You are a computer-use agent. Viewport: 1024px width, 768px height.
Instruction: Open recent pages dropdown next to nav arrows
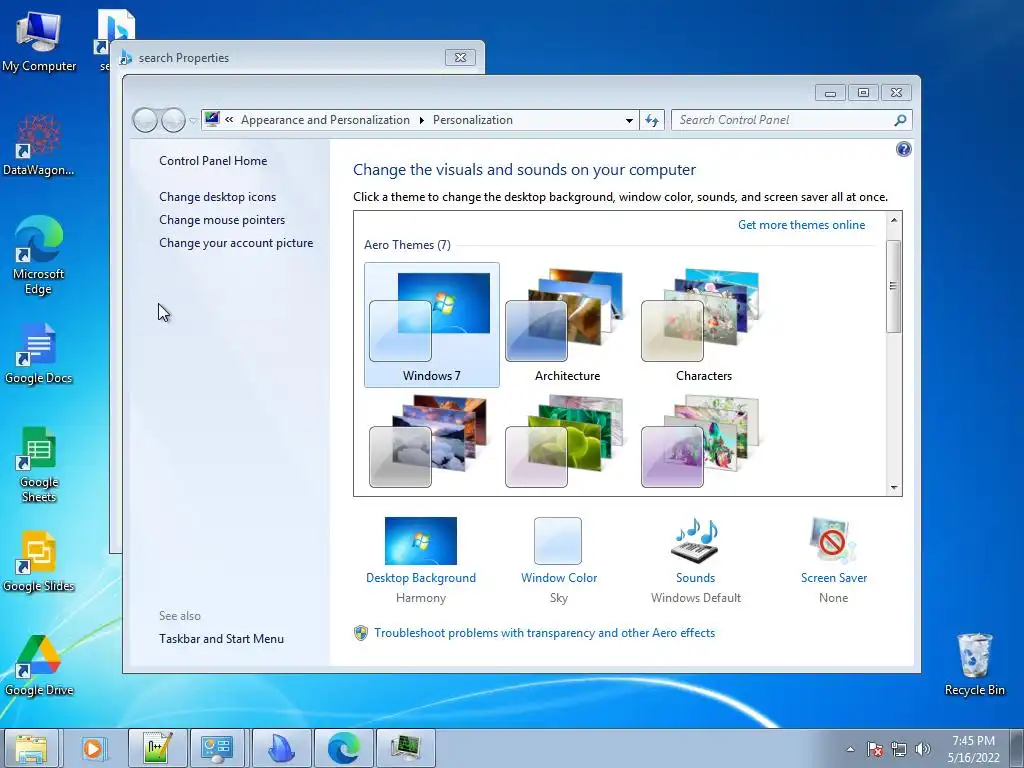click(x=193, y=120)
